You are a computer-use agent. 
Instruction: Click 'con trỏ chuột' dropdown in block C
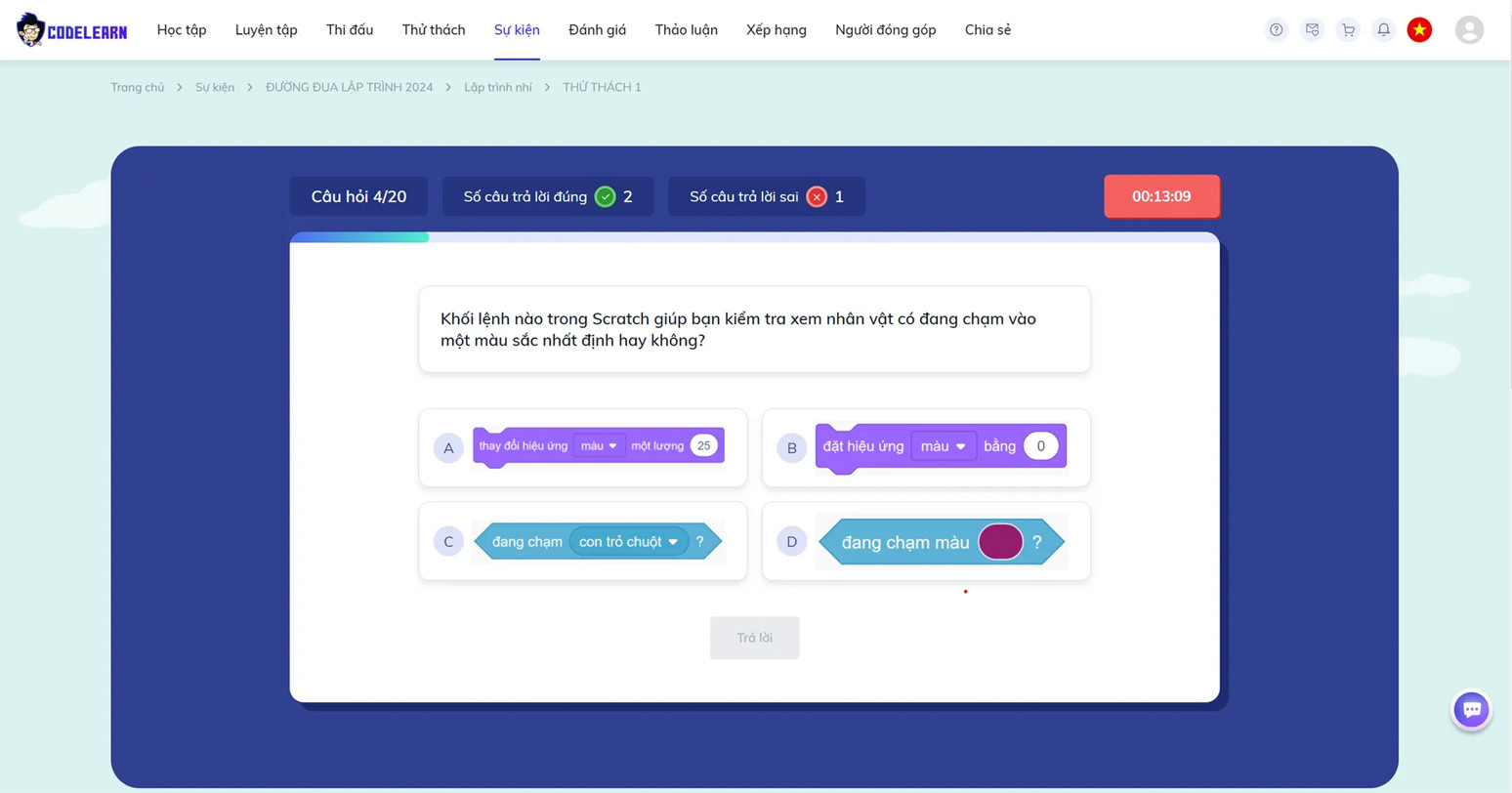point(628,541)
